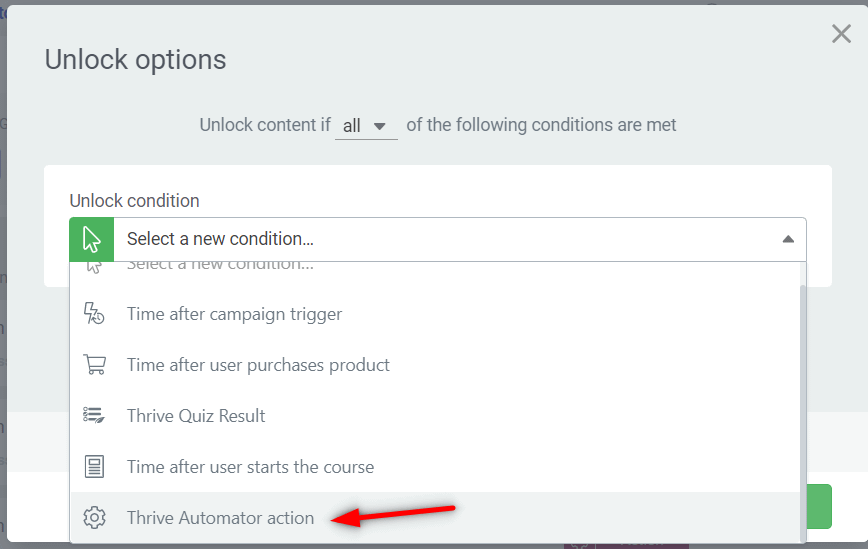This screenshot has width=868, height=549.
Task: Open the all/any conditions dropdown
Action: pyautogui.click(x=365, y=126)
